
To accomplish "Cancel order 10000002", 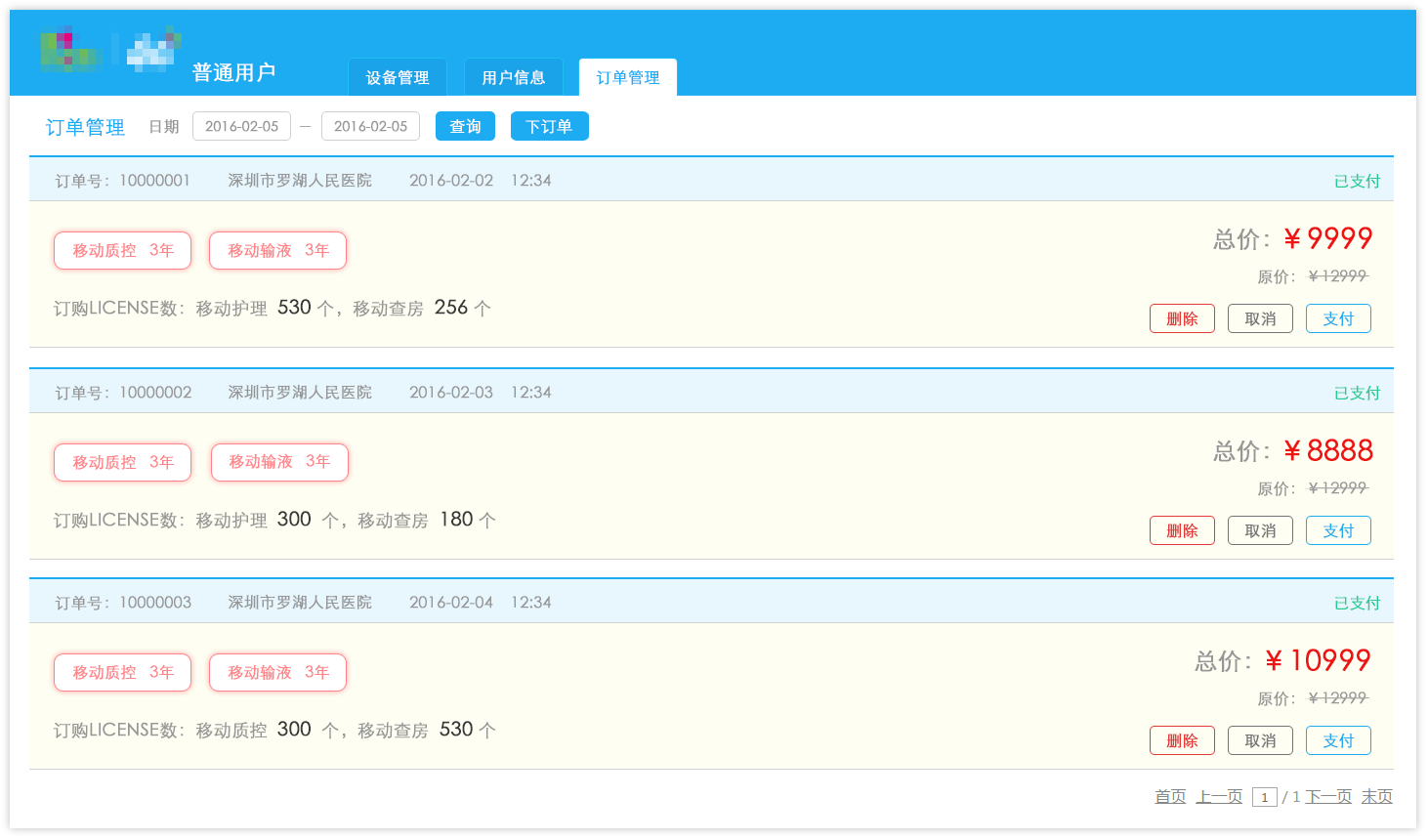I will 1260,530.
